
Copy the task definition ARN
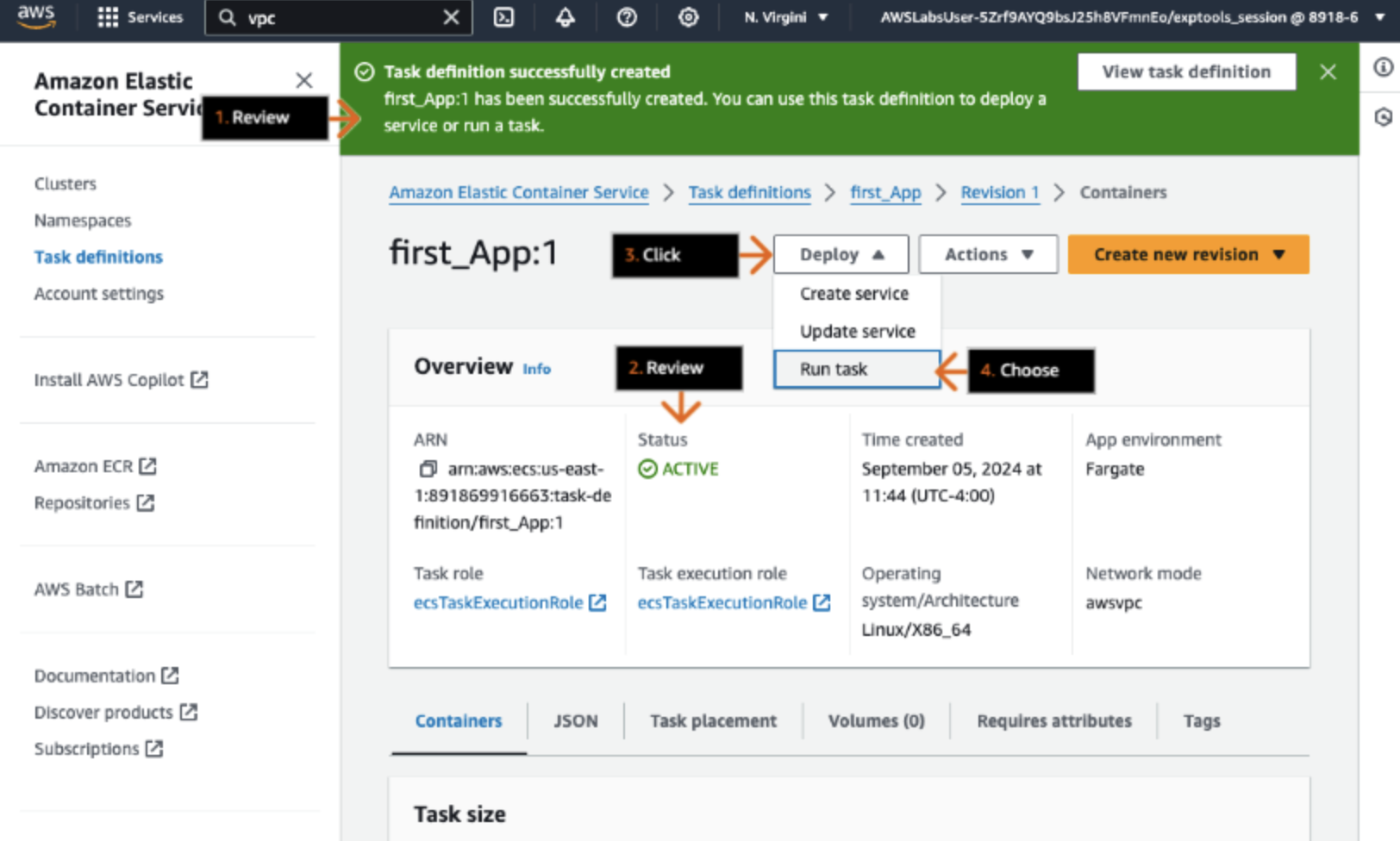coord(428,470)
